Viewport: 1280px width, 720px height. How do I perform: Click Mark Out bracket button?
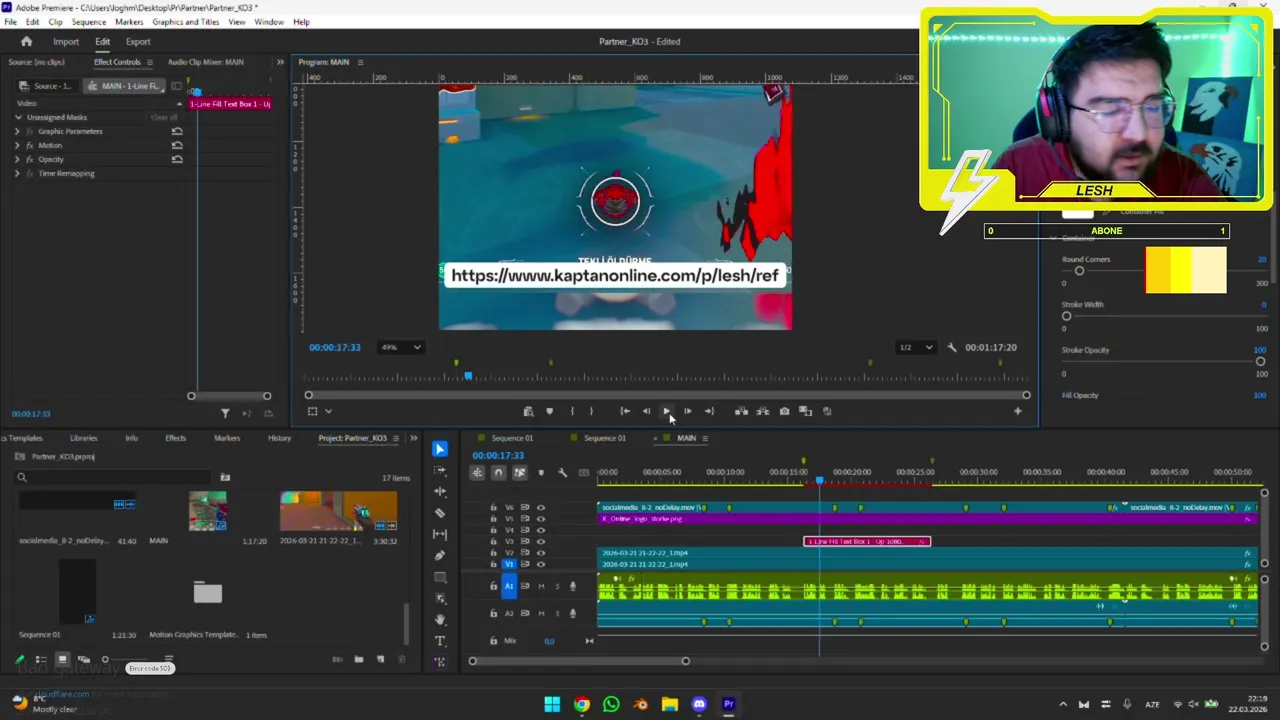[591, 411]
